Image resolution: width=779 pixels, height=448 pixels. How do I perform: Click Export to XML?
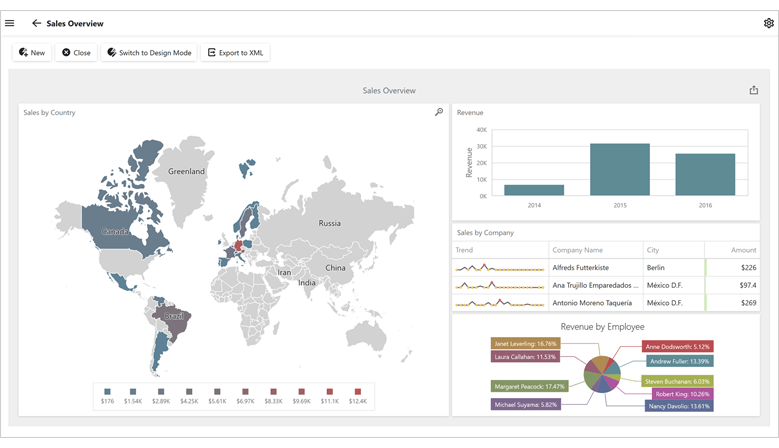(235, 52)
